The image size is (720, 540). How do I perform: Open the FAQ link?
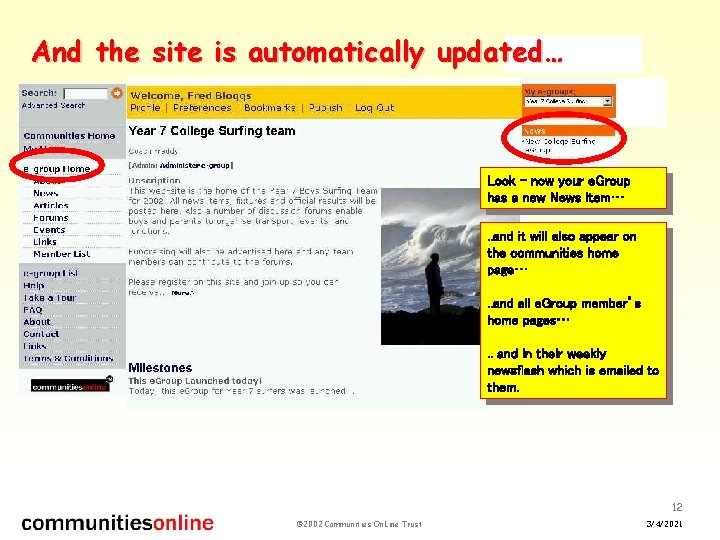(x=33, y=310)
